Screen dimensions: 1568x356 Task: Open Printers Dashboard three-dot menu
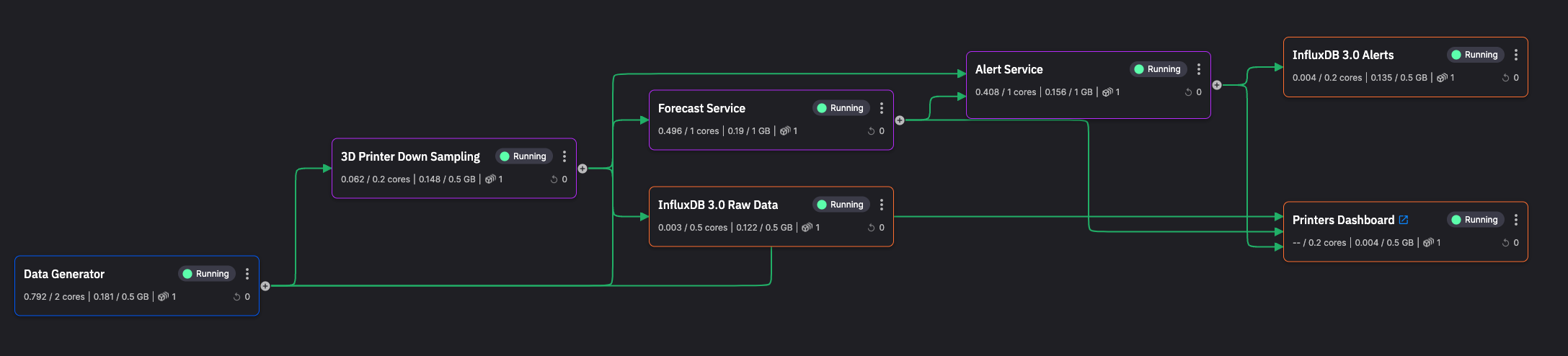[1516, 220]
